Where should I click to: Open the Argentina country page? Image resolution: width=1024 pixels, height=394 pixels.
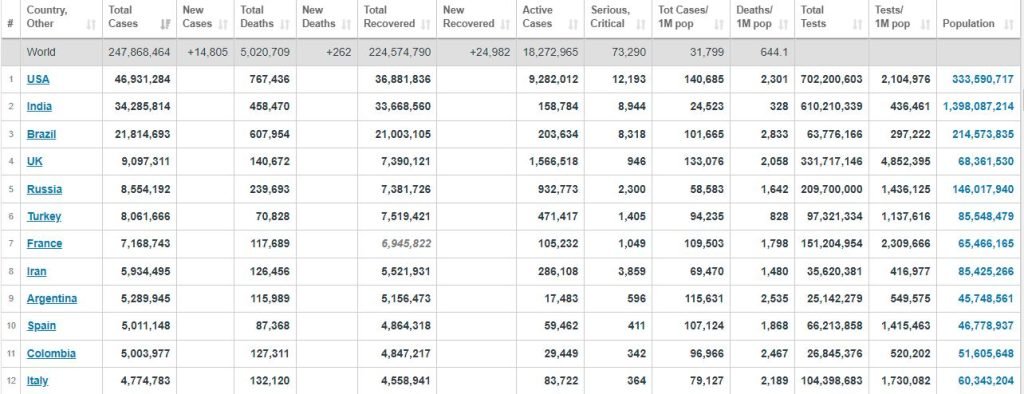tap(52, 299)
